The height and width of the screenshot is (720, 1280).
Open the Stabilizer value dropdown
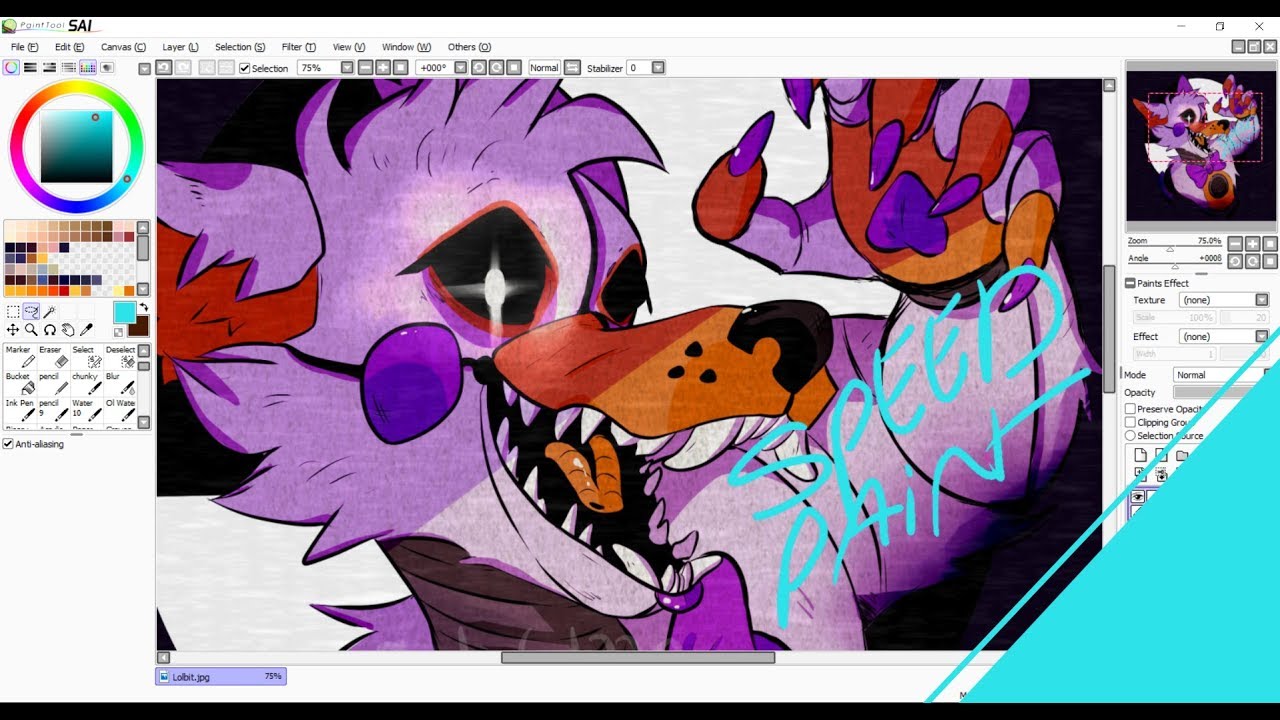point(658,68)
